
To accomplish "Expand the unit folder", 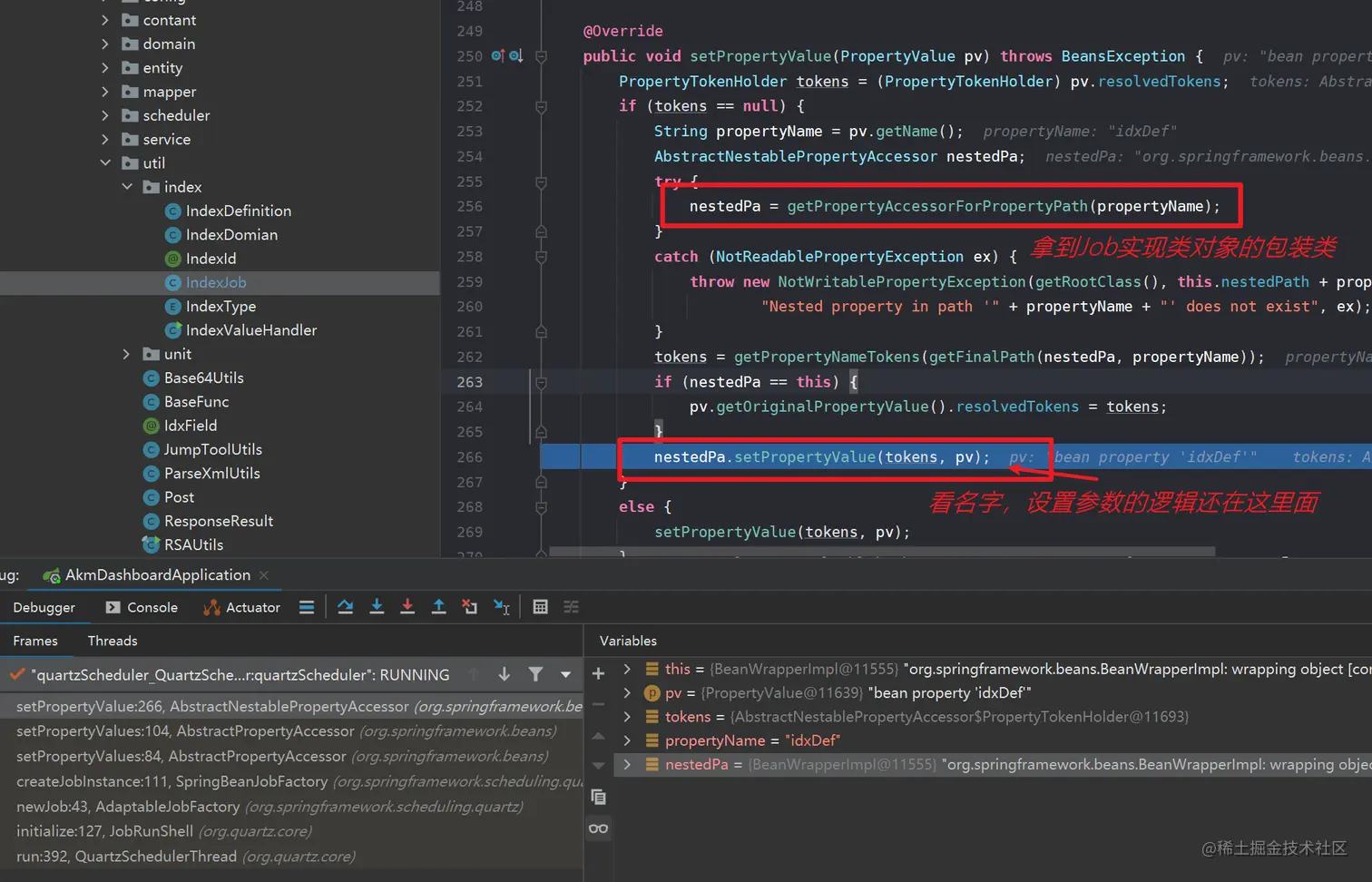I will point(127,354).
